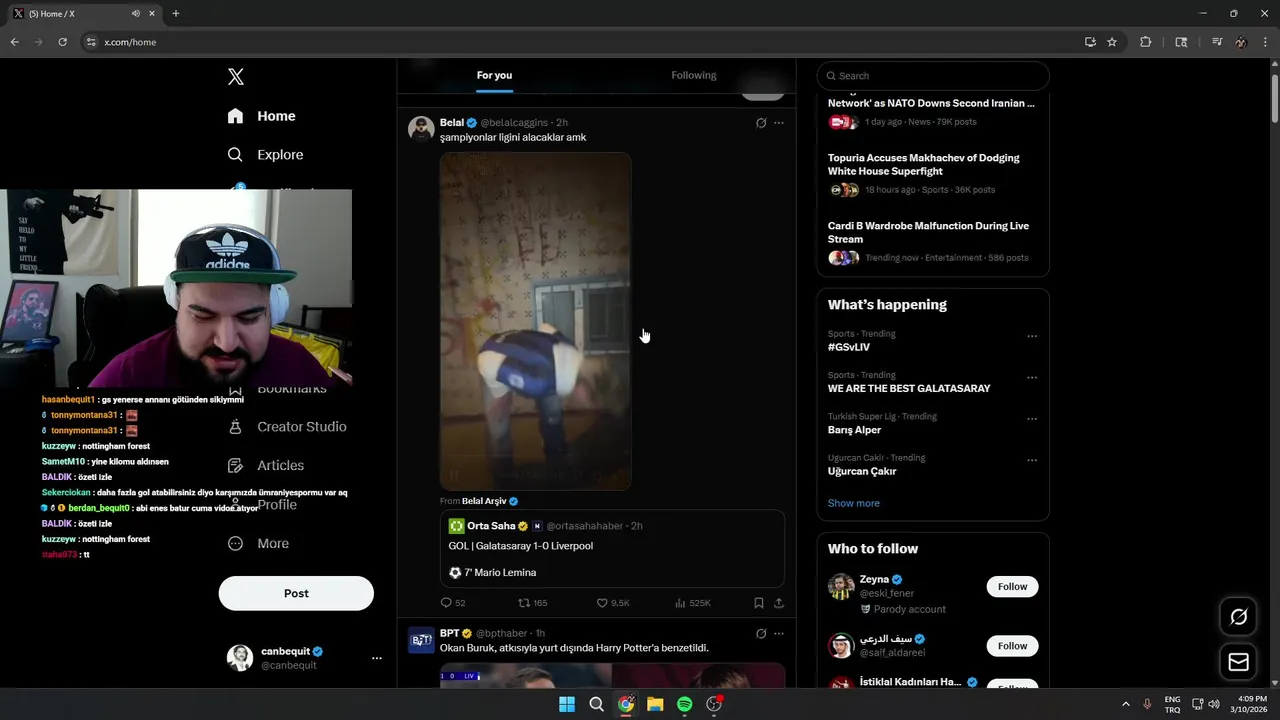Share Belal's post

coord(779,603)
